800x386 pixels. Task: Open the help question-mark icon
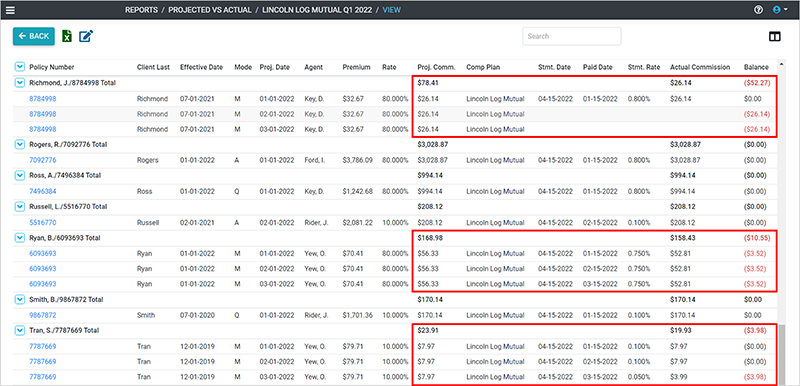[x=759, y=10]
